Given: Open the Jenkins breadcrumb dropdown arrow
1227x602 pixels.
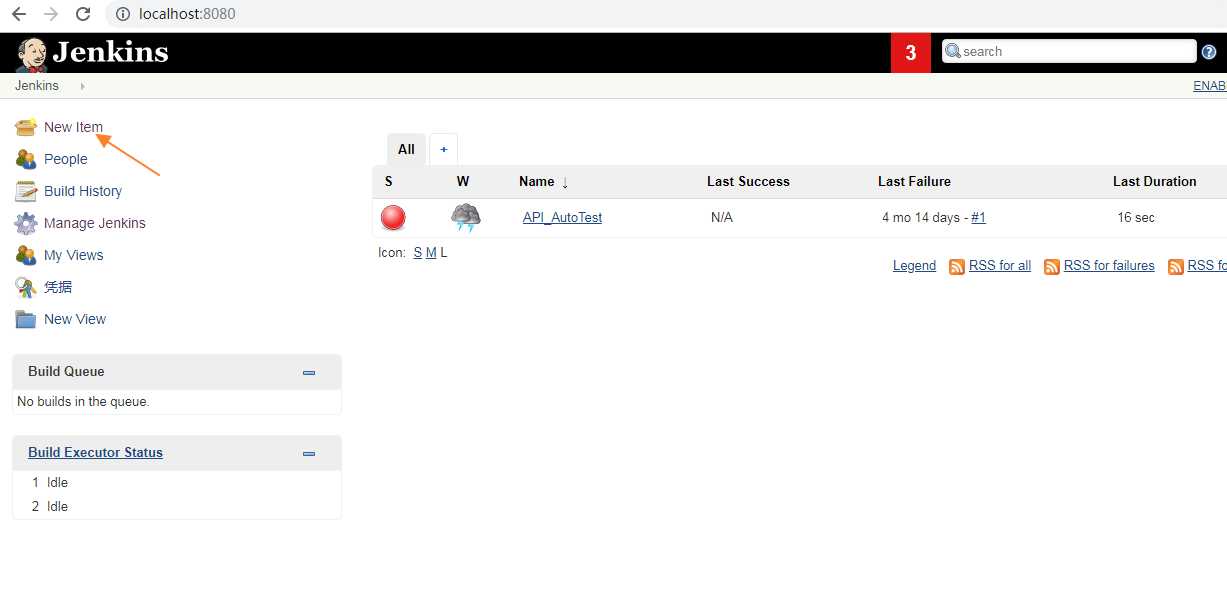Looking at the screenshot, I should 82,86.
